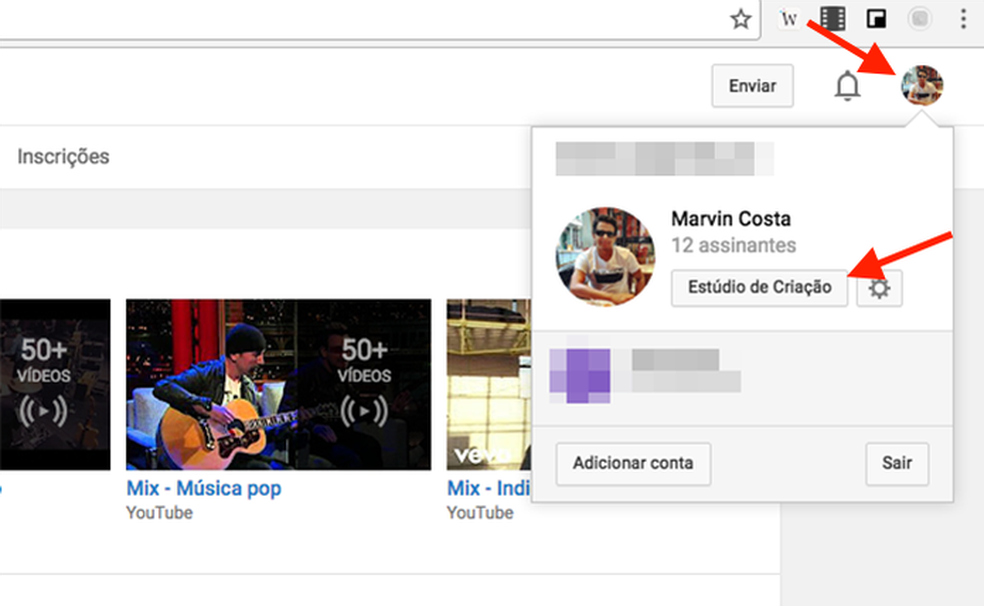This screenshot has height=606, width=984.
Task: Click the Enviar upload button
Action: click(752, 86)
